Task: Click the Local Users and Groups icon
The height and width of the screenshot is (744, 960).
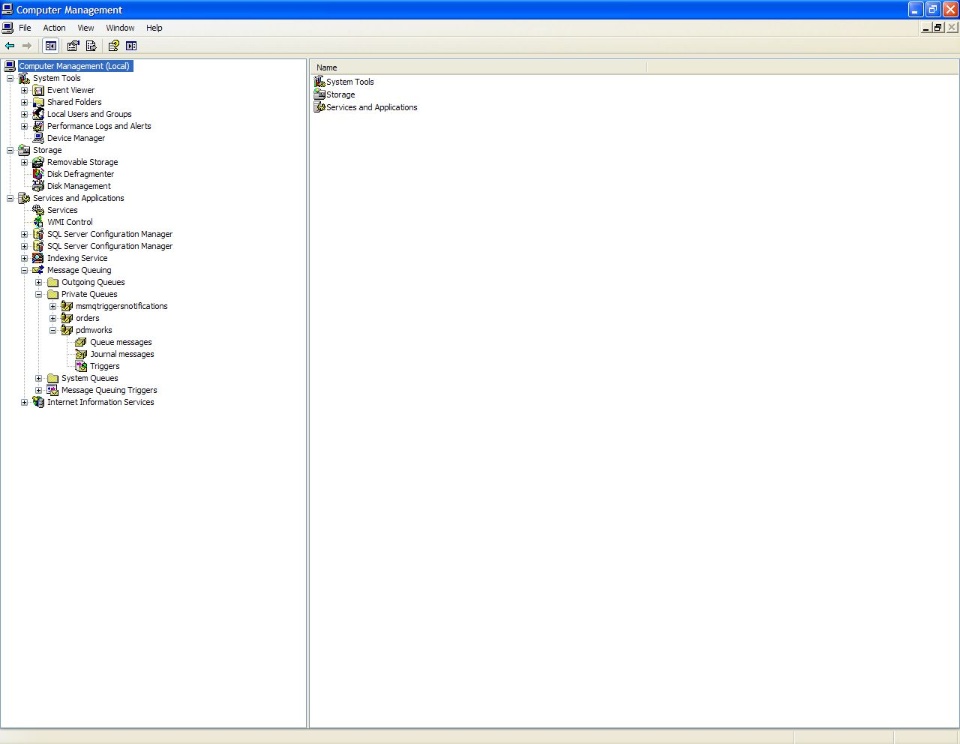Action: click(x=39, y=114)
